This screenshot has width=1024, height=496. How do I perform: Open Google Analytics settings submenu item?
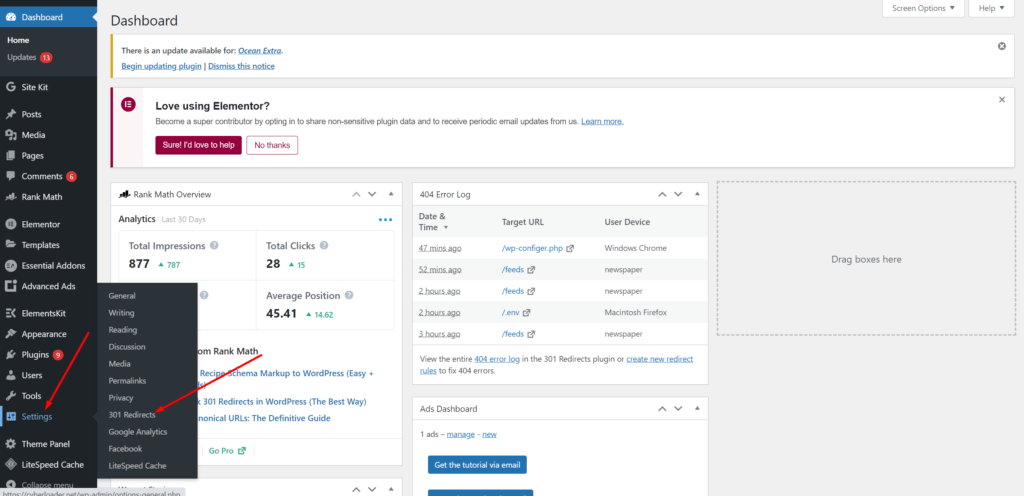pos(138,432)
